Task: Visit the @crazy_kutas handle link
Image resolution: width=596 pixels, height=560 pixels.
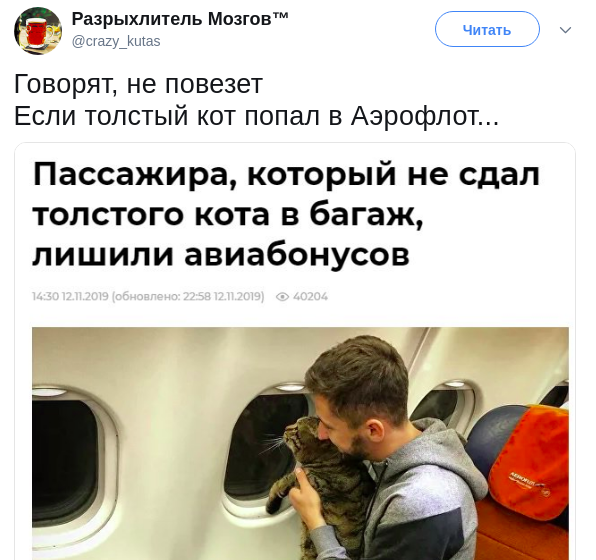Action: (116, 41)
